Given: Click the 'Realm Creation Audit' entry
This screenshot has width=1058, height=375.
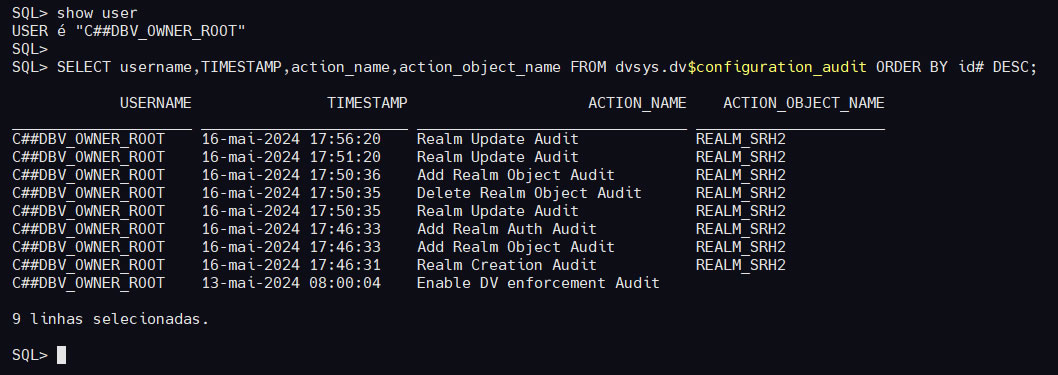Looking at the screenshot, I should (507, 265).
